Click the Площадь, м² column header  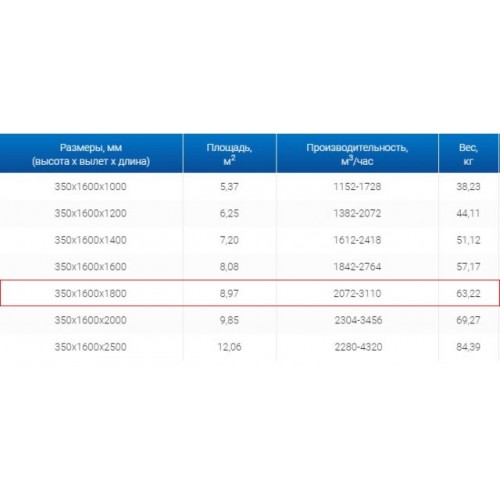tap(229, 154)
